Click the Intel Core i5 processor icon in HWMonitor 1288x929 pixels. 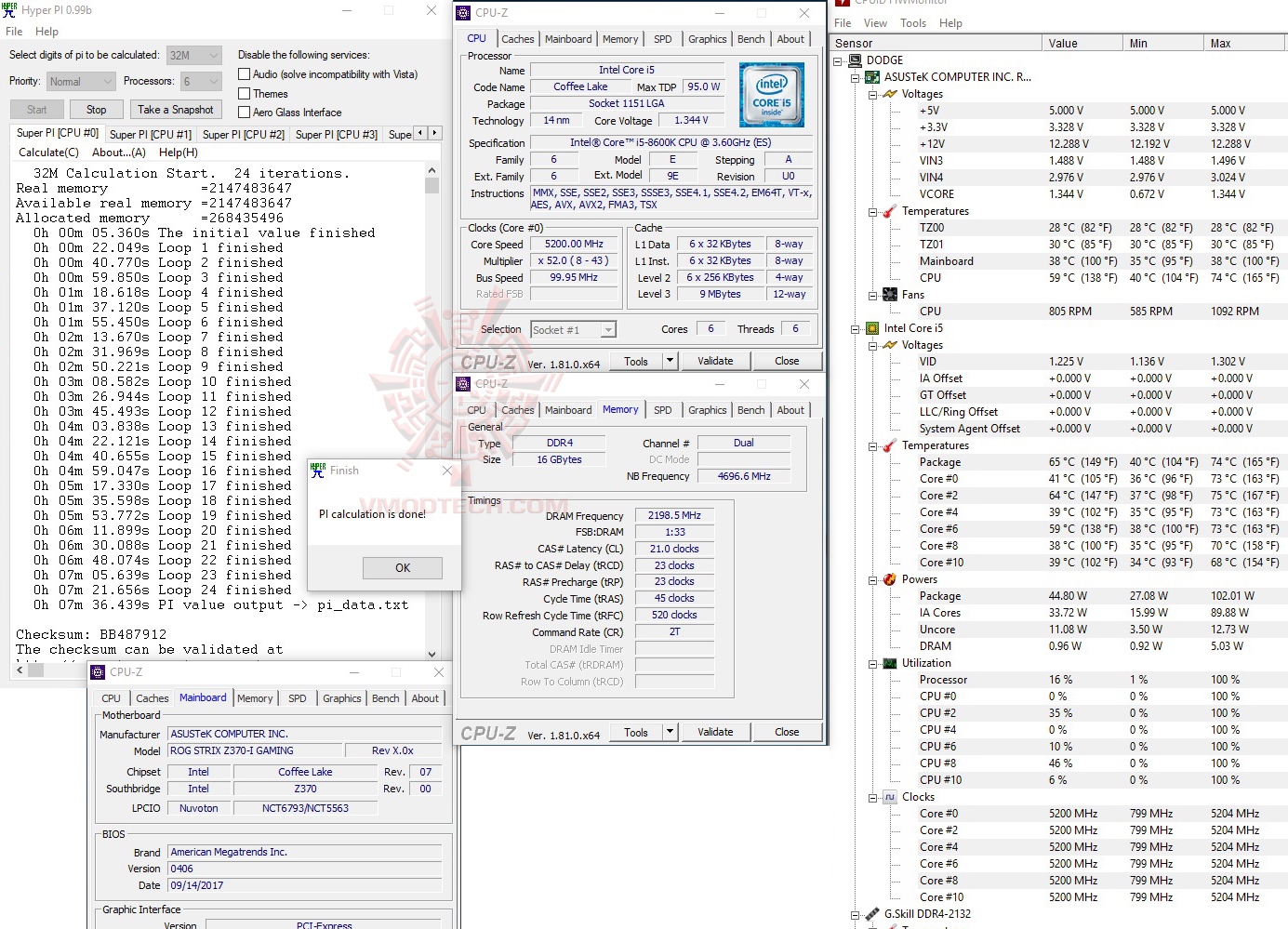872,328
